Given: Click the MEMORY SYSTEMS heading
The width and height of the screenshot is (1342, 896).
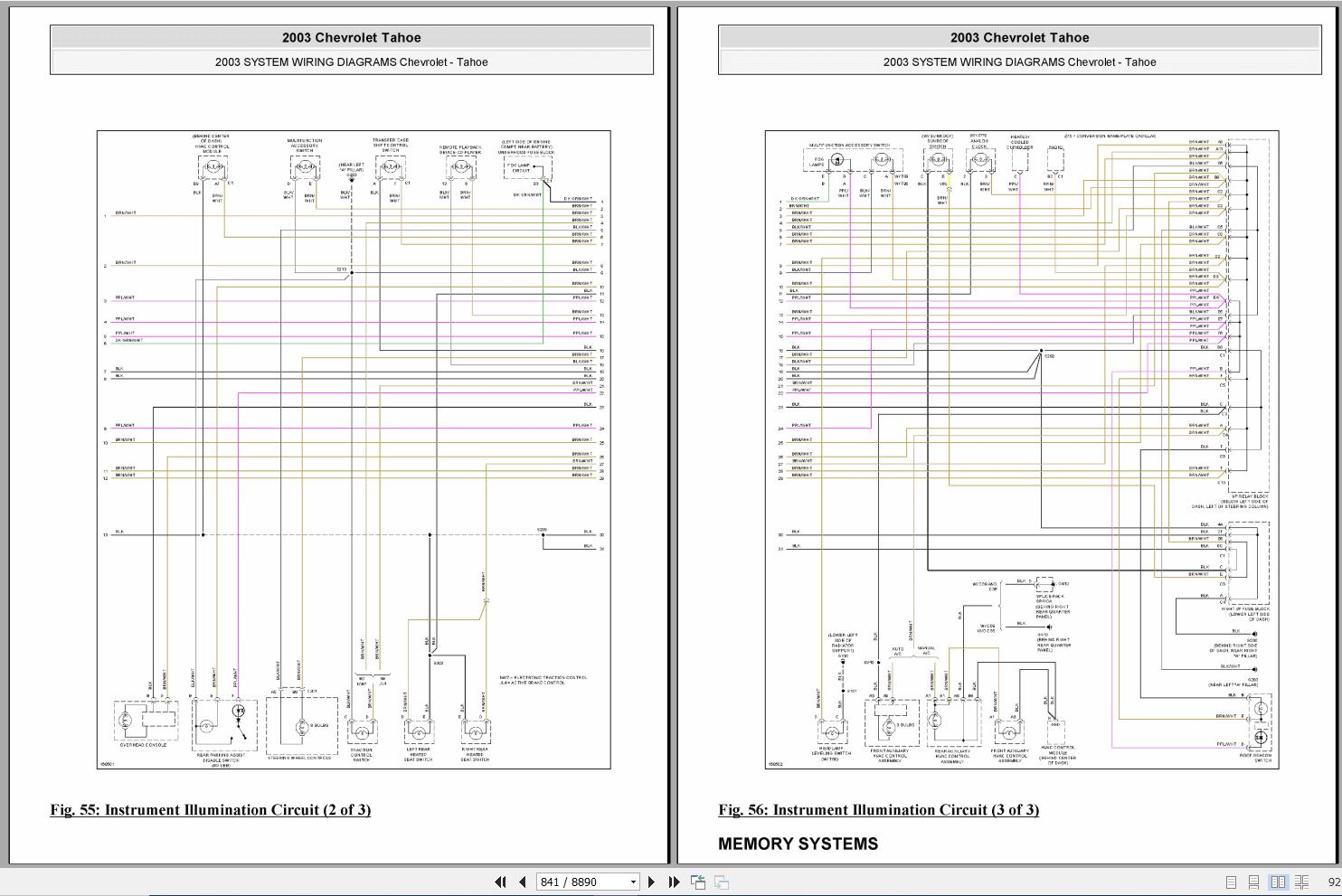Looking at the screenshot, I should click(x=798, y=844).
